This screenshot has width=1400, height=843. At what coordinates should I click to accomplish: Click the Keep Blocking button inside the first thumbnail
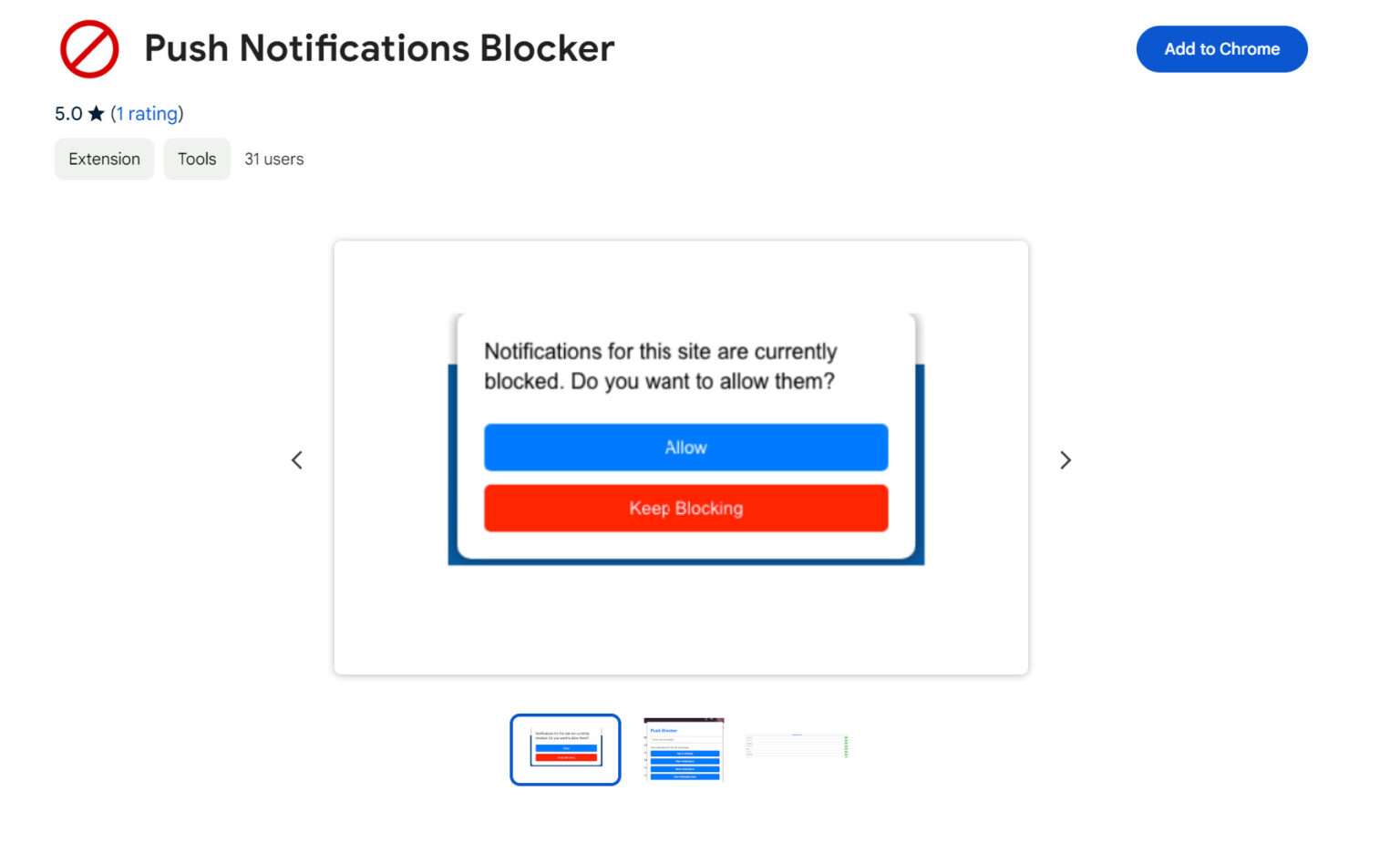[x=566, y=756]
